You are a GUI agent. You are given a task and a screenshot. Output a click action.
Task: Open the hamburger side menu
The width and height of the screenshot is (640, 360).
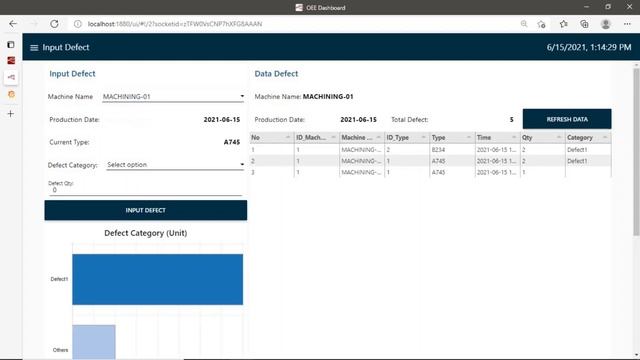34,48
